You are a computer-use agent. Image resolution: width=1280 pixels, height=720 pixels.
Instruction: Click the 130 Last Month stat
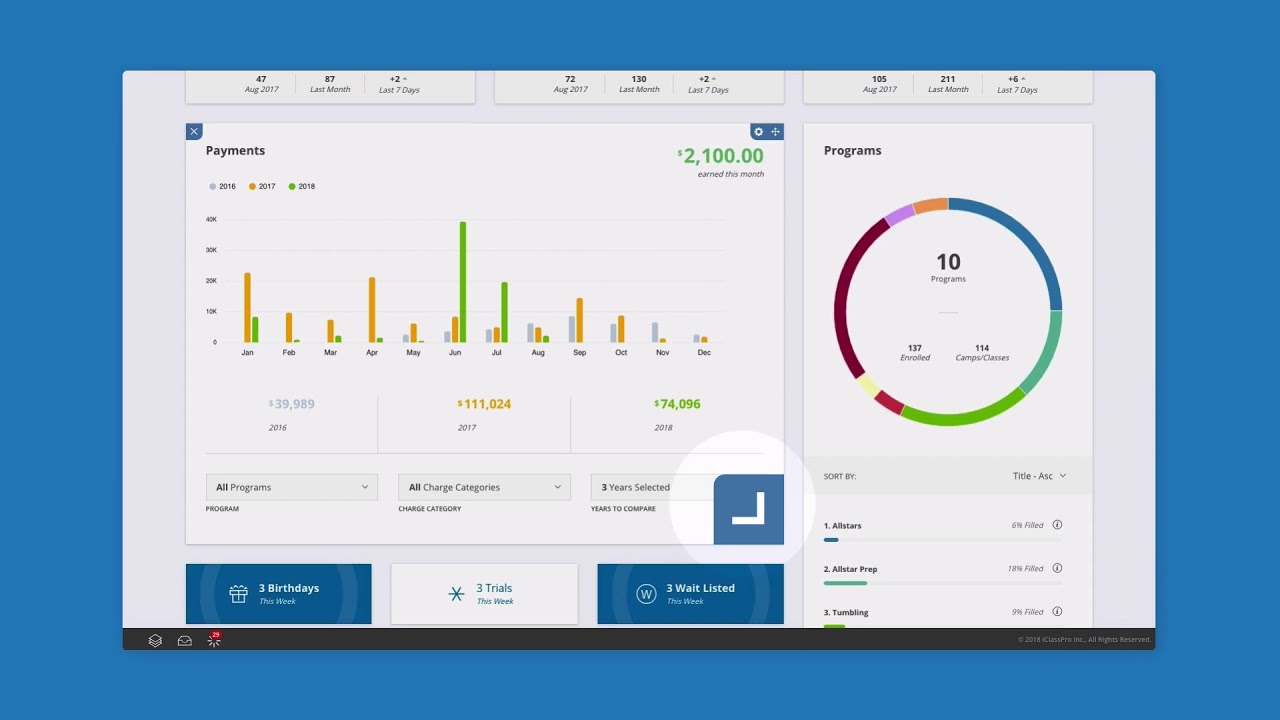click(639, 84)
